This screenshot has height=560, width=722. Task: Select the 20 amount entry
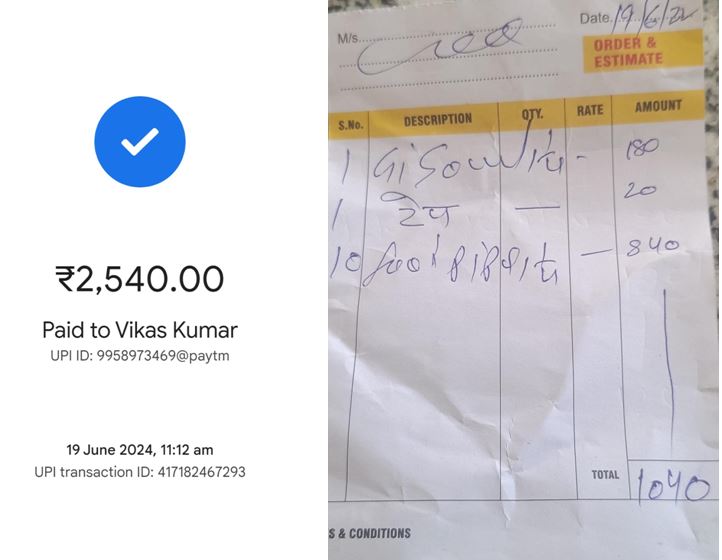pos(639,190)
